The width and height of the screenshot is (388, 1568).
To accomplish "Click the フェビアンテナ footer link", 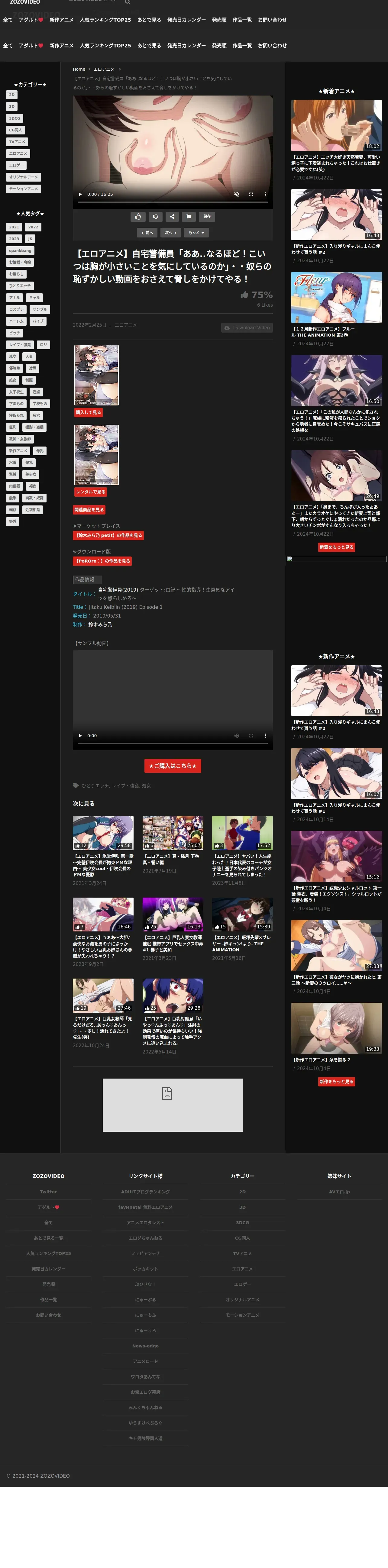I will pyautogui.click(x=146, y=1253).
